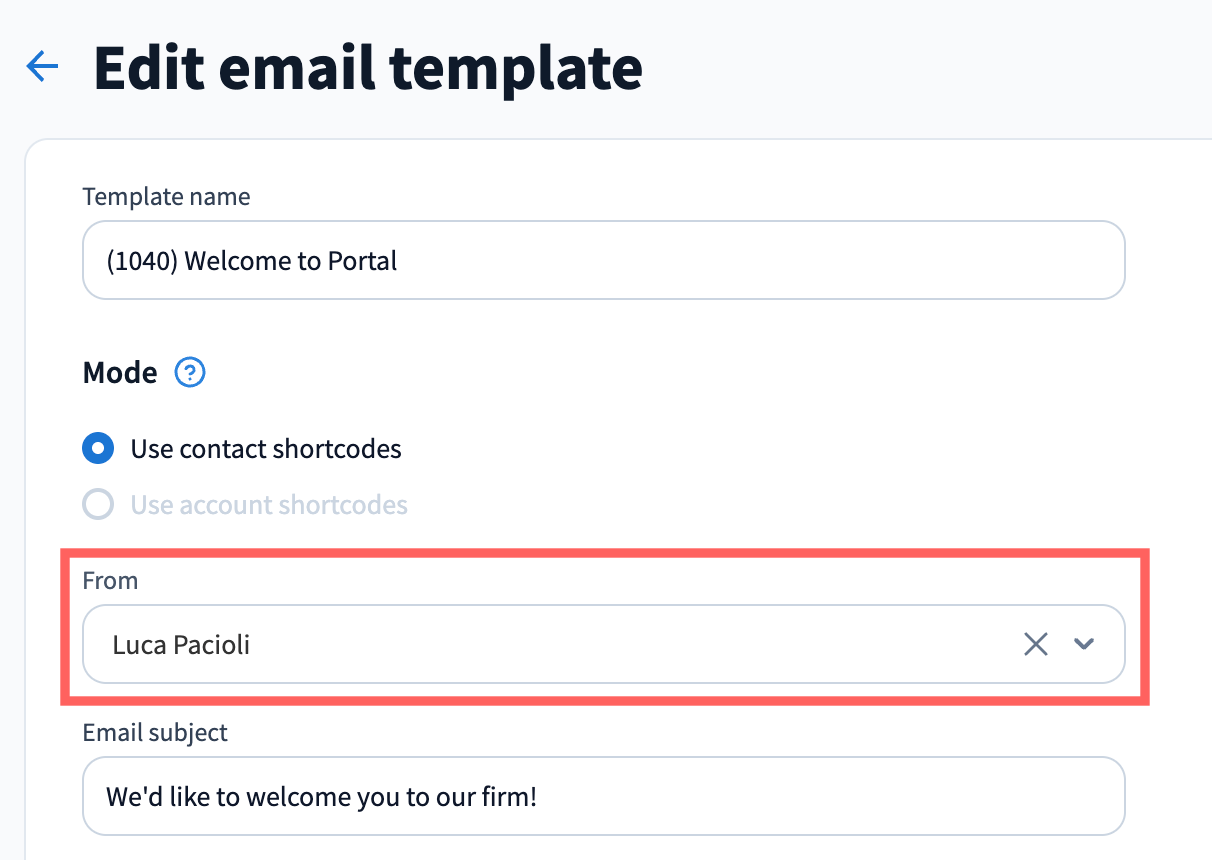Click the "Email subject" field label
The width and height of the screenshot is (1212, 860).
click(x=155, y=733)
